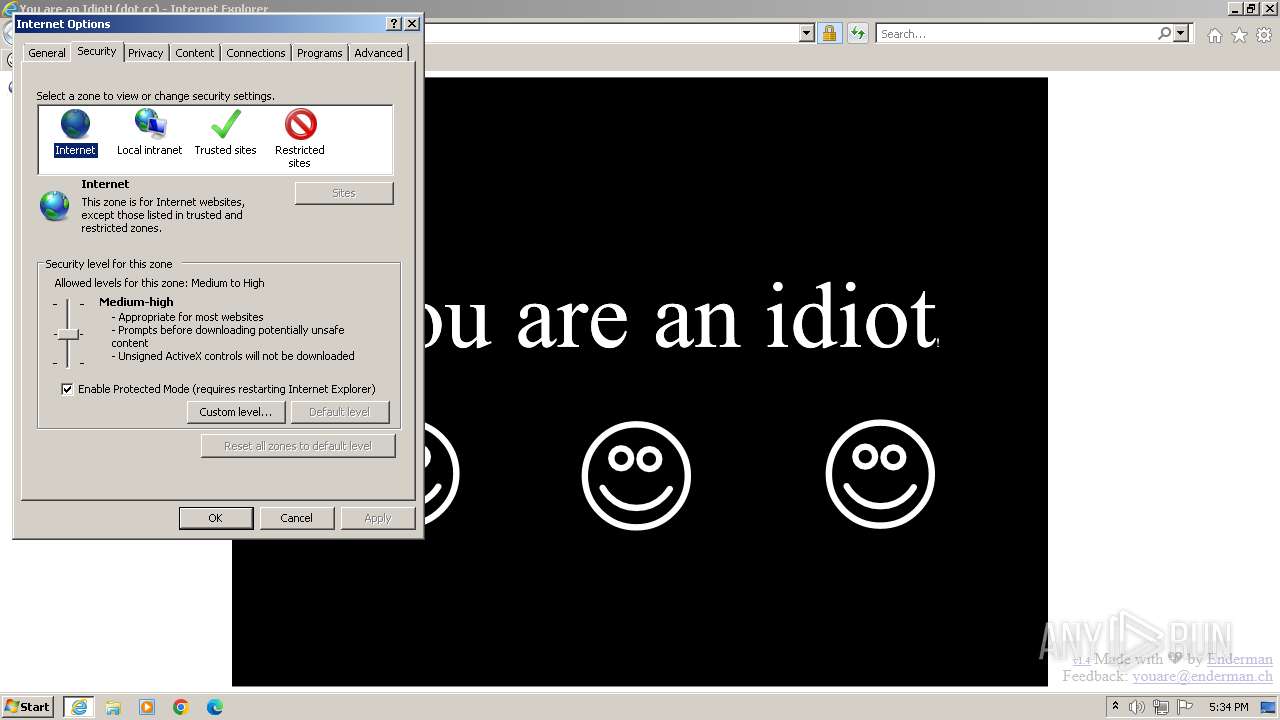Switch to the General tab

(x=47, y=53)
